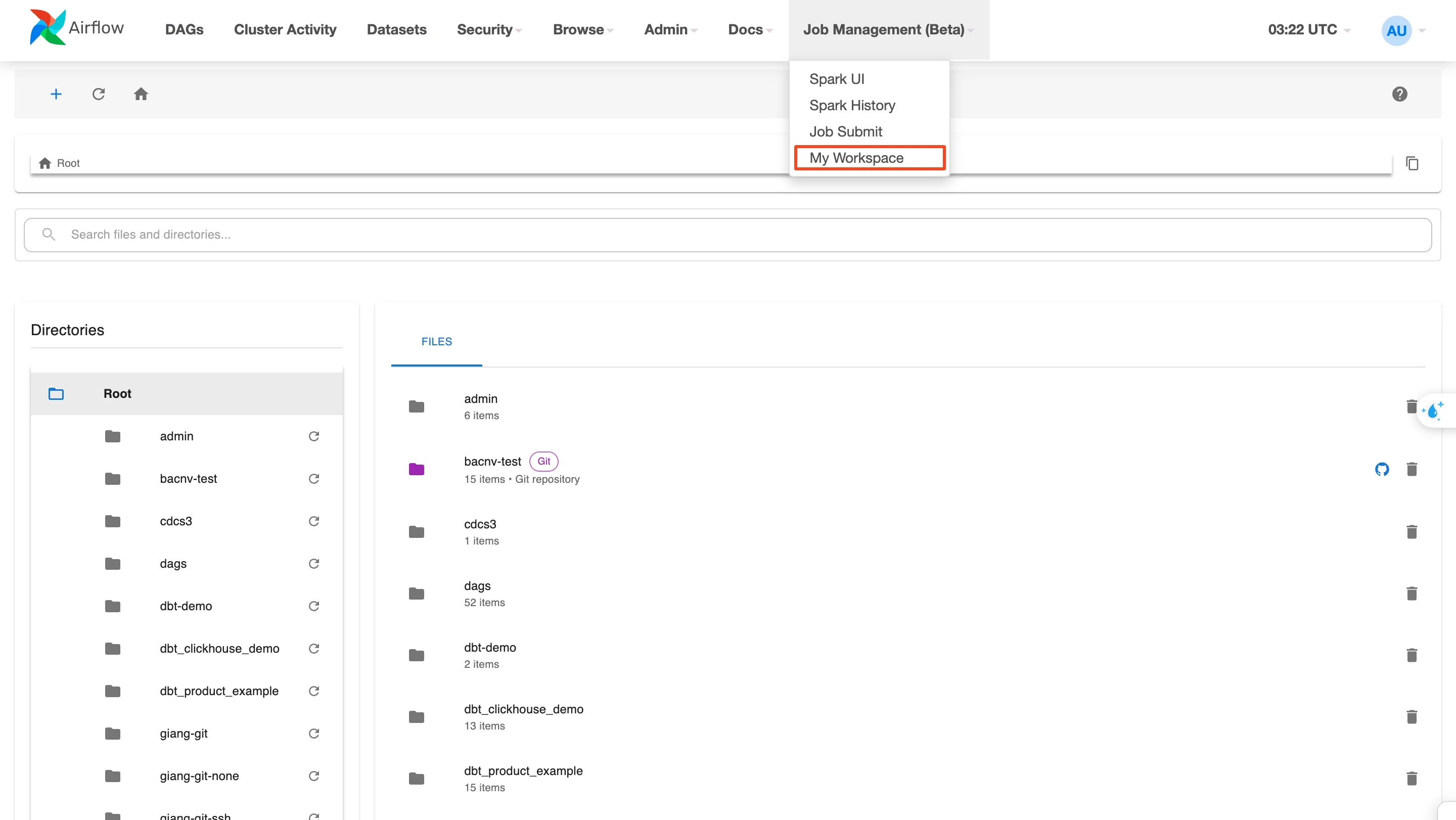The image size is (1456, 820).
Task: Copy the path using the copy icon
Action: coord(1412,163)
